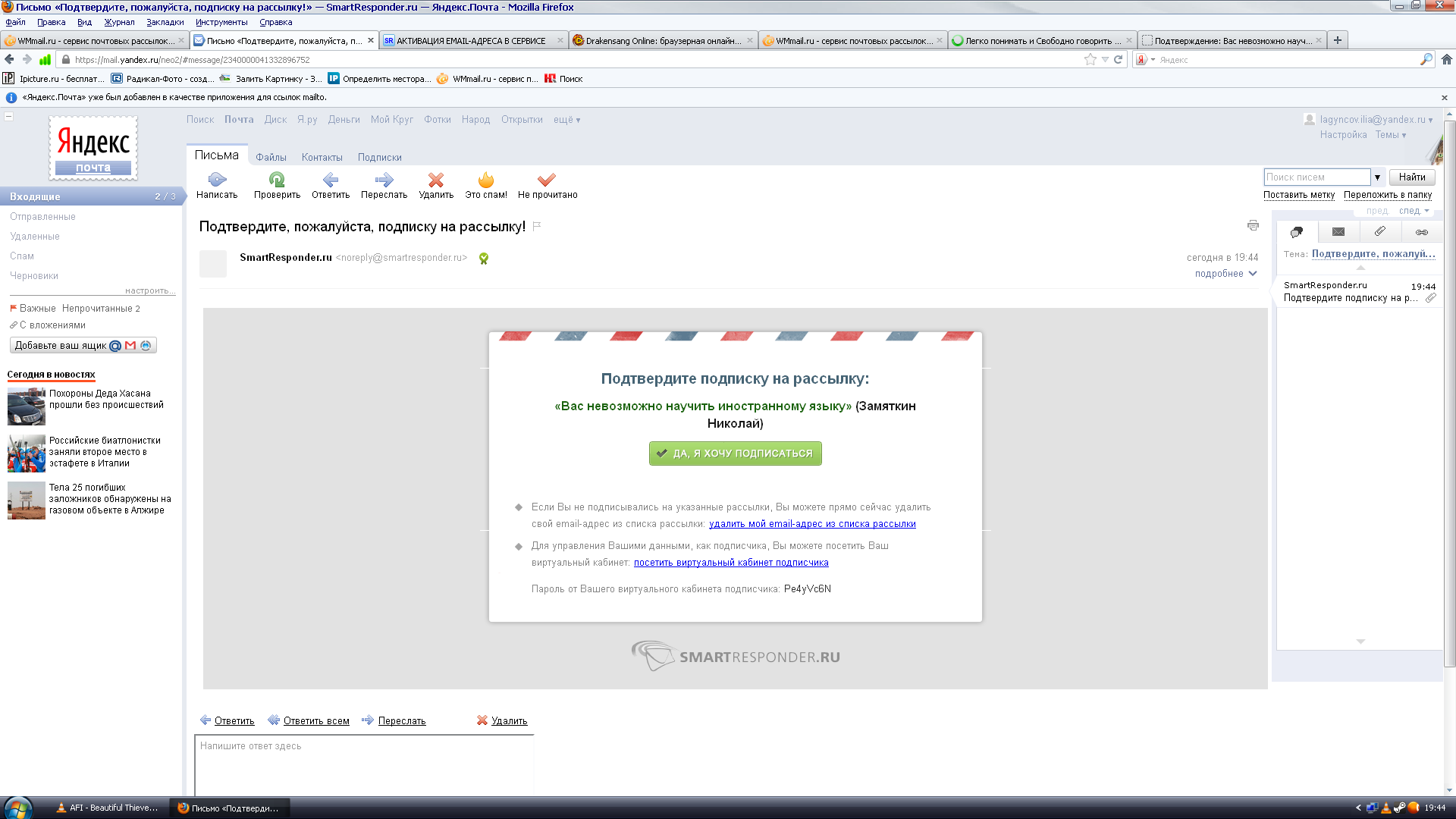Open the ещё services dropdown
The height and width of the screenshot is (819, 1456).
coord(566,120)
